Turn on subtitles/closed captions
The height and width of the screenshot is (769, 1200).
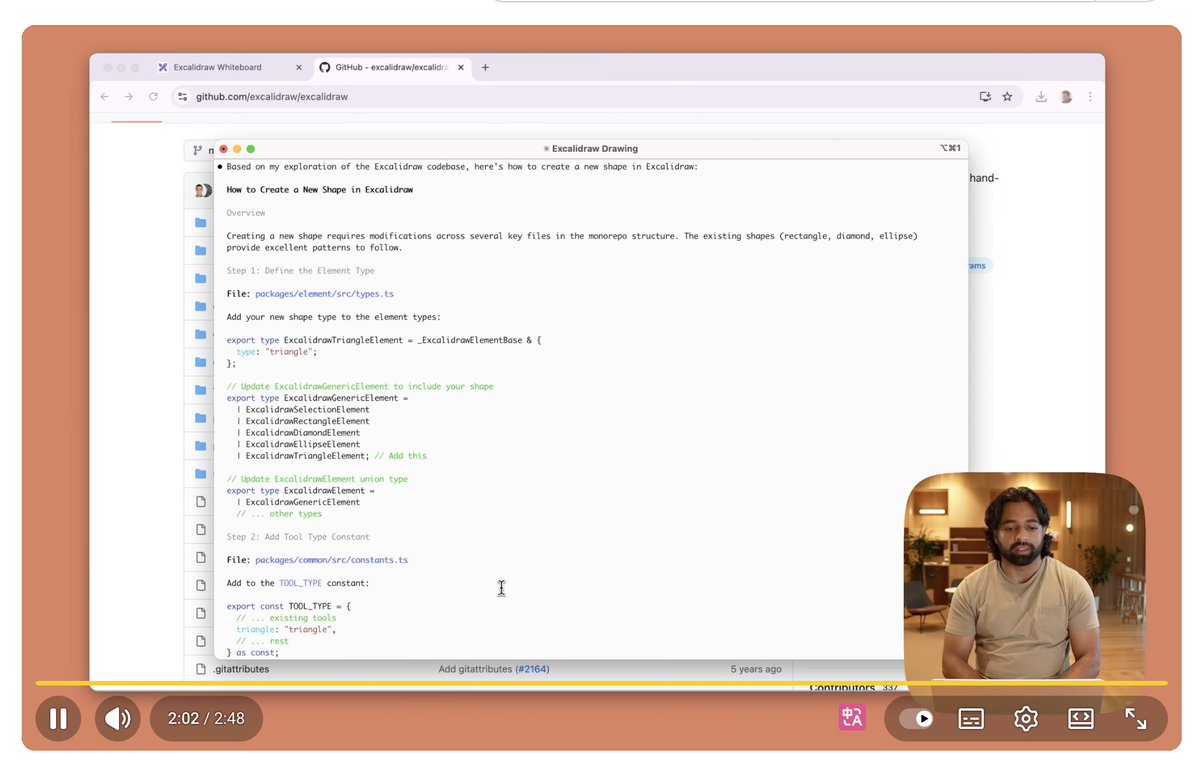pyautogui.click(x=971, y=718)
